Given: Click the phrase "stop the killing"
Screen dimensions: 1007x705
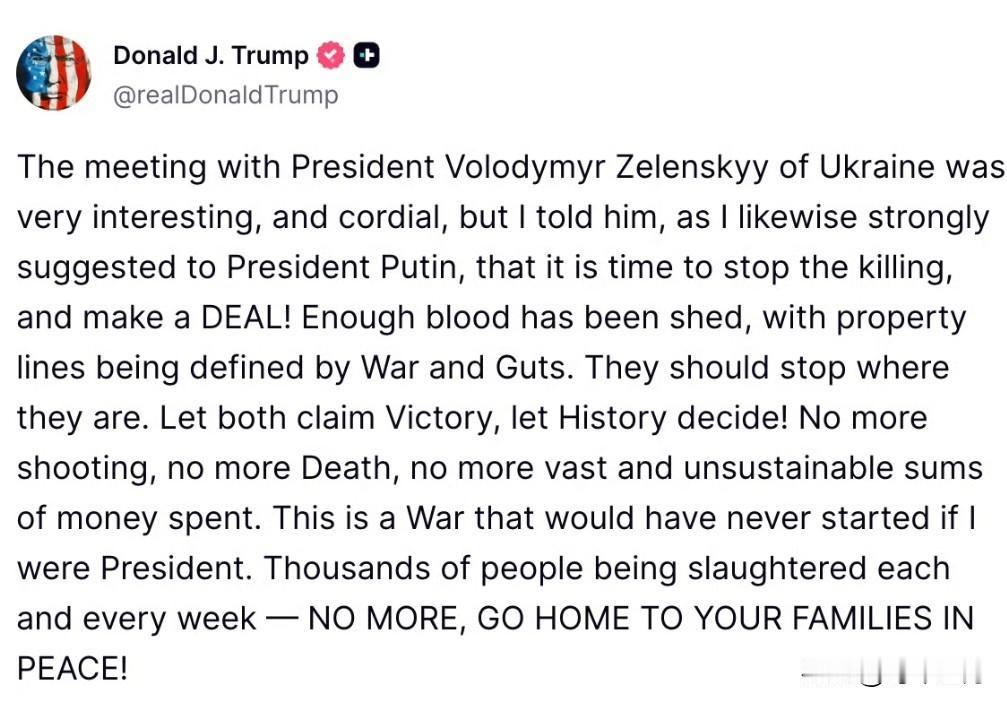Looking at the screenshot, I should [837, 267].
